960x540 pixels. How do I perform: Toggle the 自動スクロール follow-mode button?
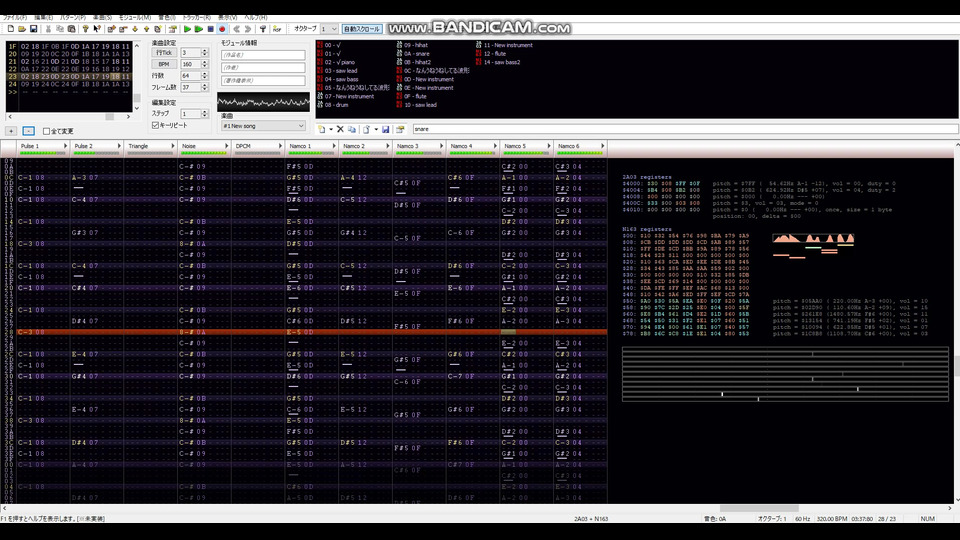362,29
